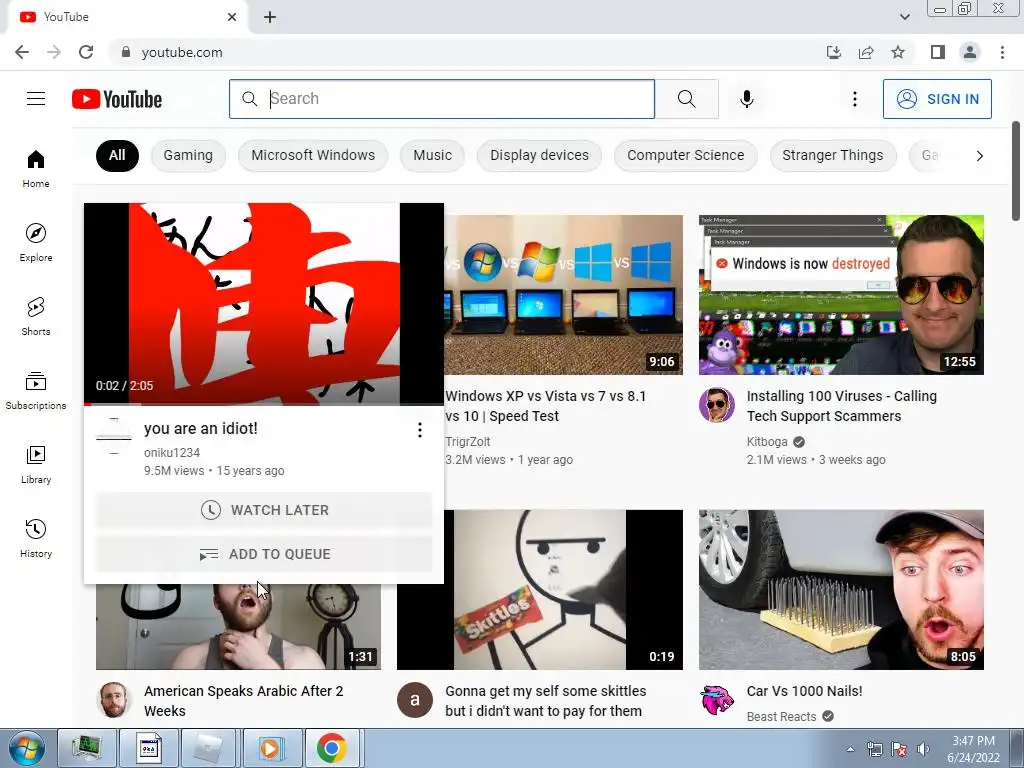
Task: Click the 'you are an idiot!' video preview
Action: pos(264,304)
